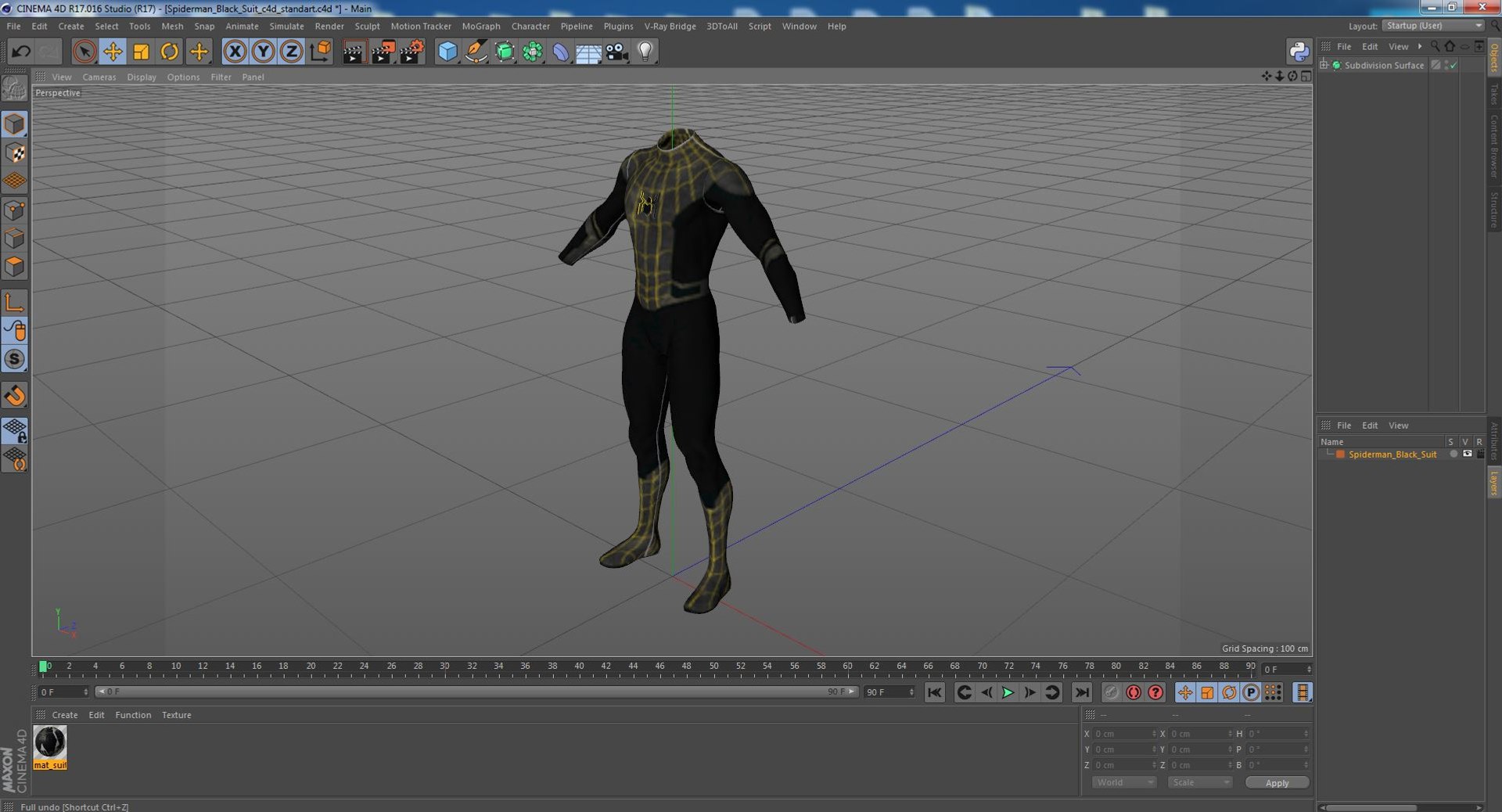Click the Floor environment icon
The width and height of the screenshot is (1502, 812).
588,52
